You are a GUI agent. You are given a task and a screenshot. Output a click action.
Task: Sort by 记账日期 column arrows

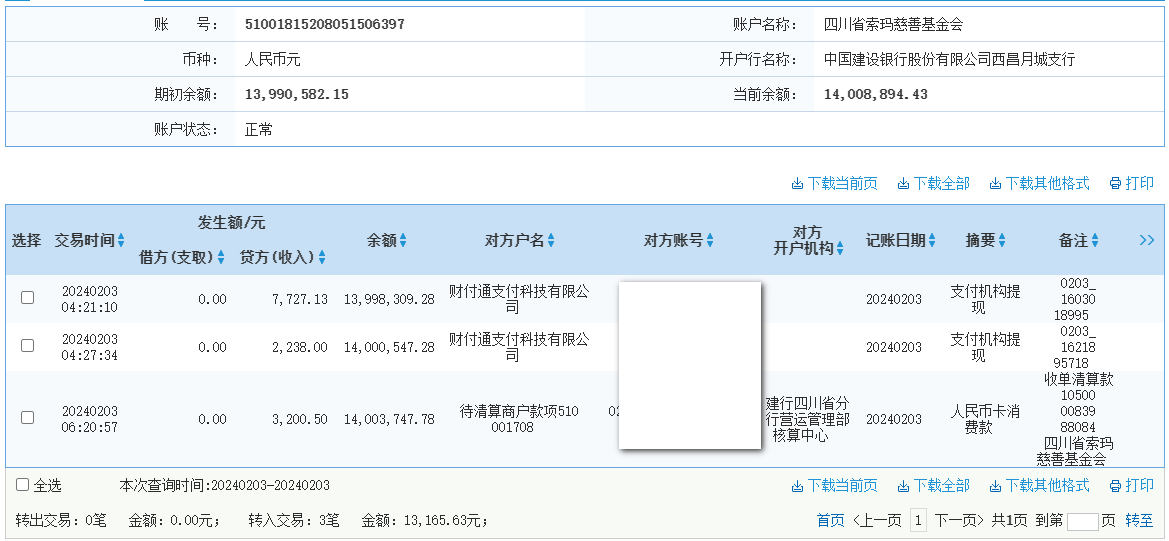932,241
